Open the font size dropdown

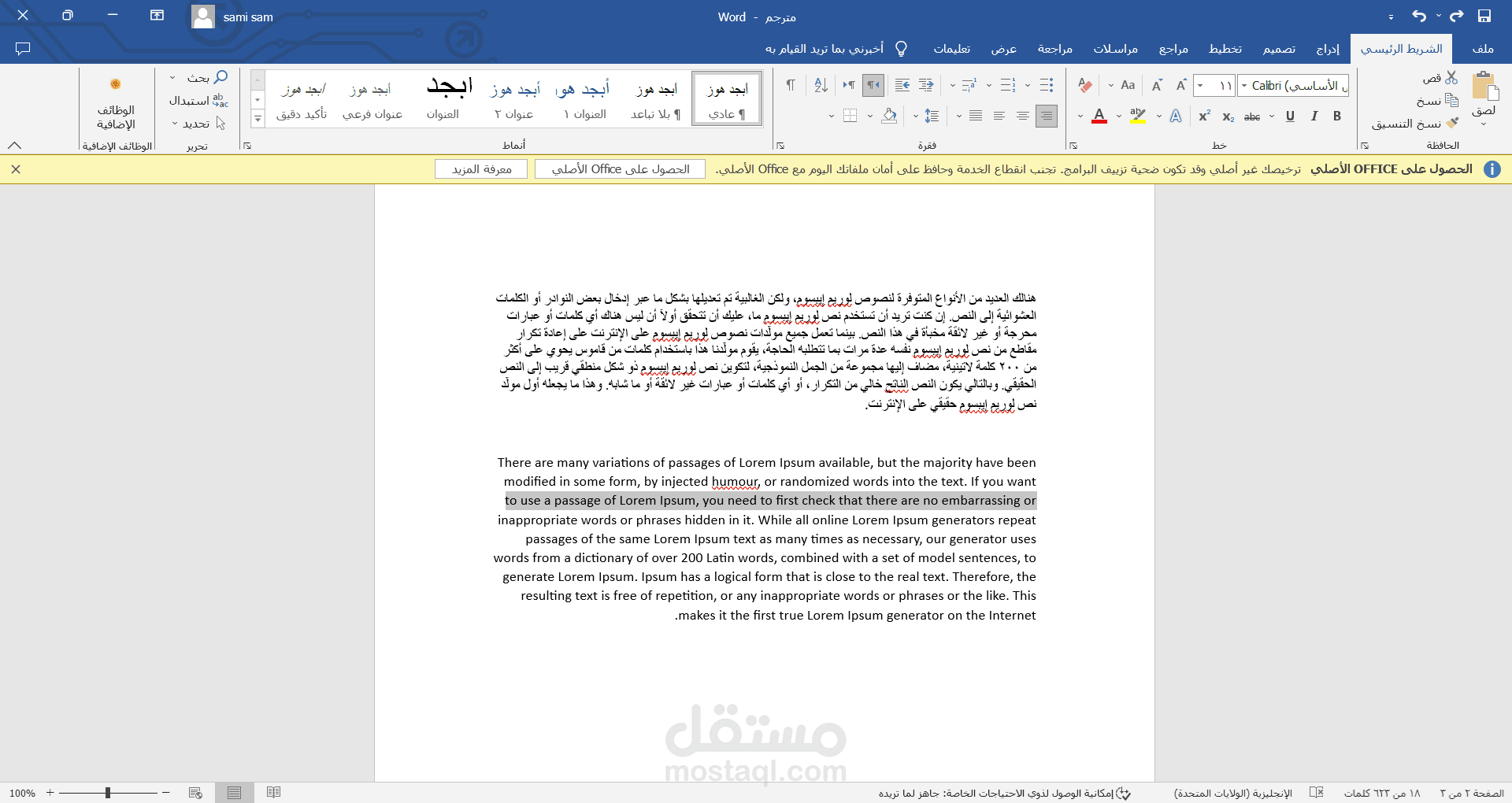(x=1201, y=85)
